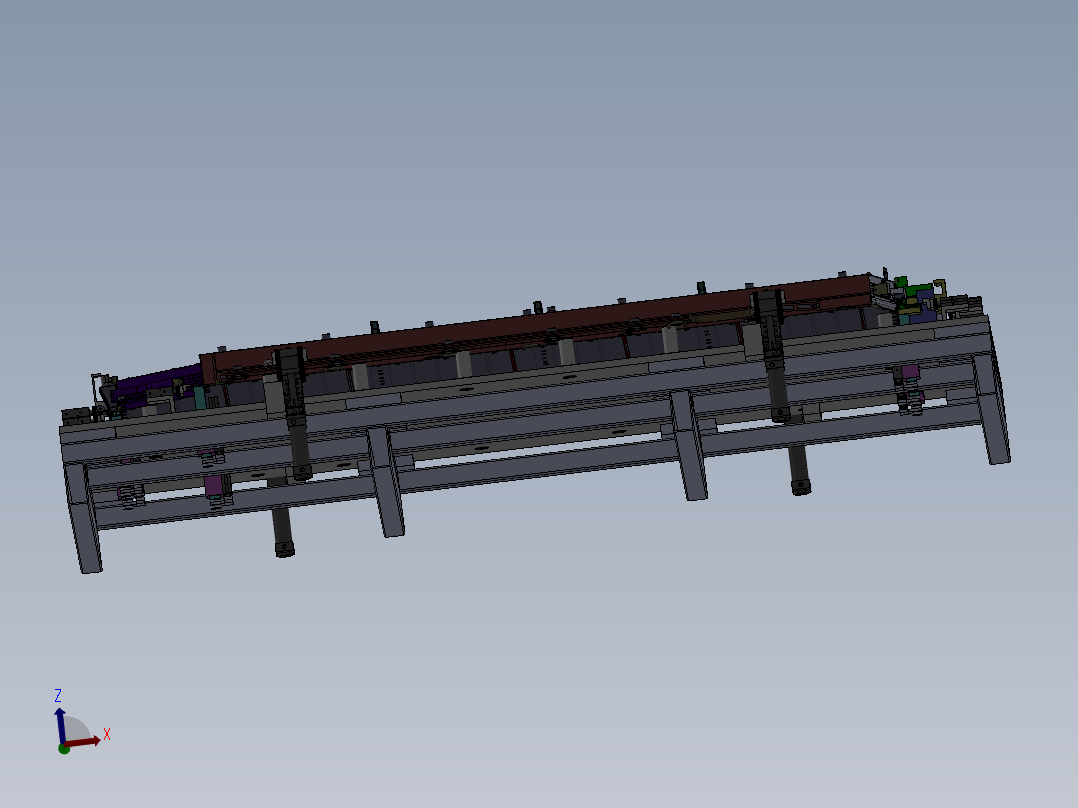Click the blue "Z" axis label
The width and height of the screenshot is (1078, 808).
[x=58, y=695]
